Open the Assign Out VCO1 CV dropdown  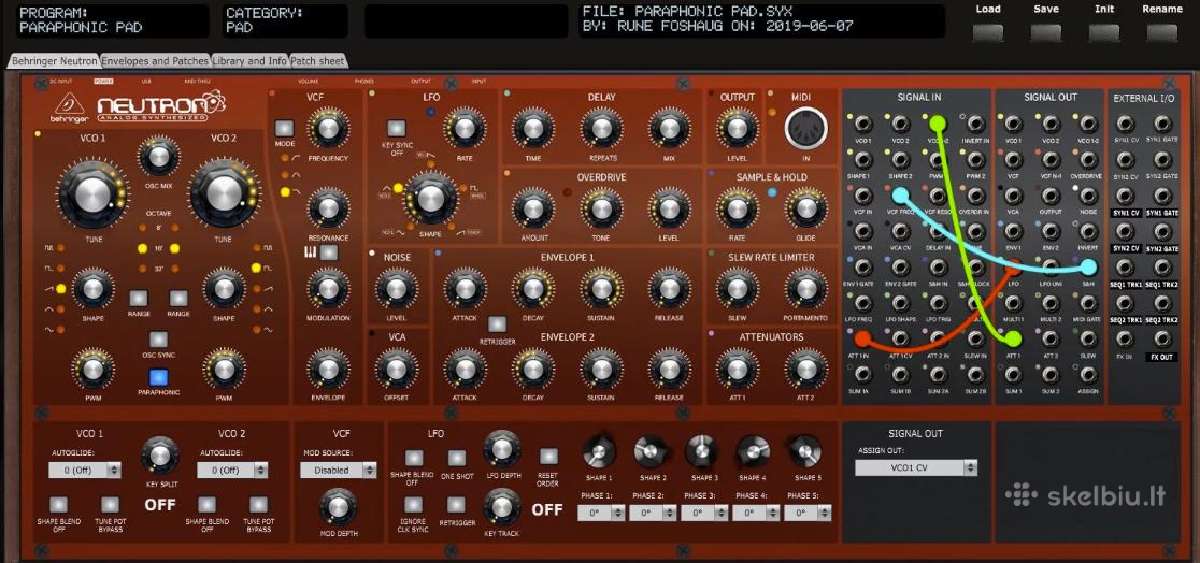916,467
